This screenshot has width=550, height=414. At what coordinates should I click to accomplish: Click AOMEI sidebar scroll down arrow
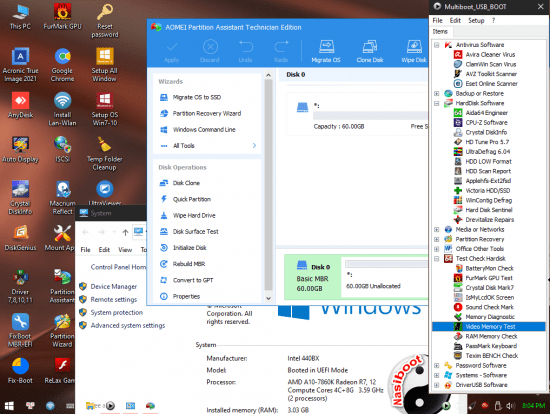pos(268,299)
